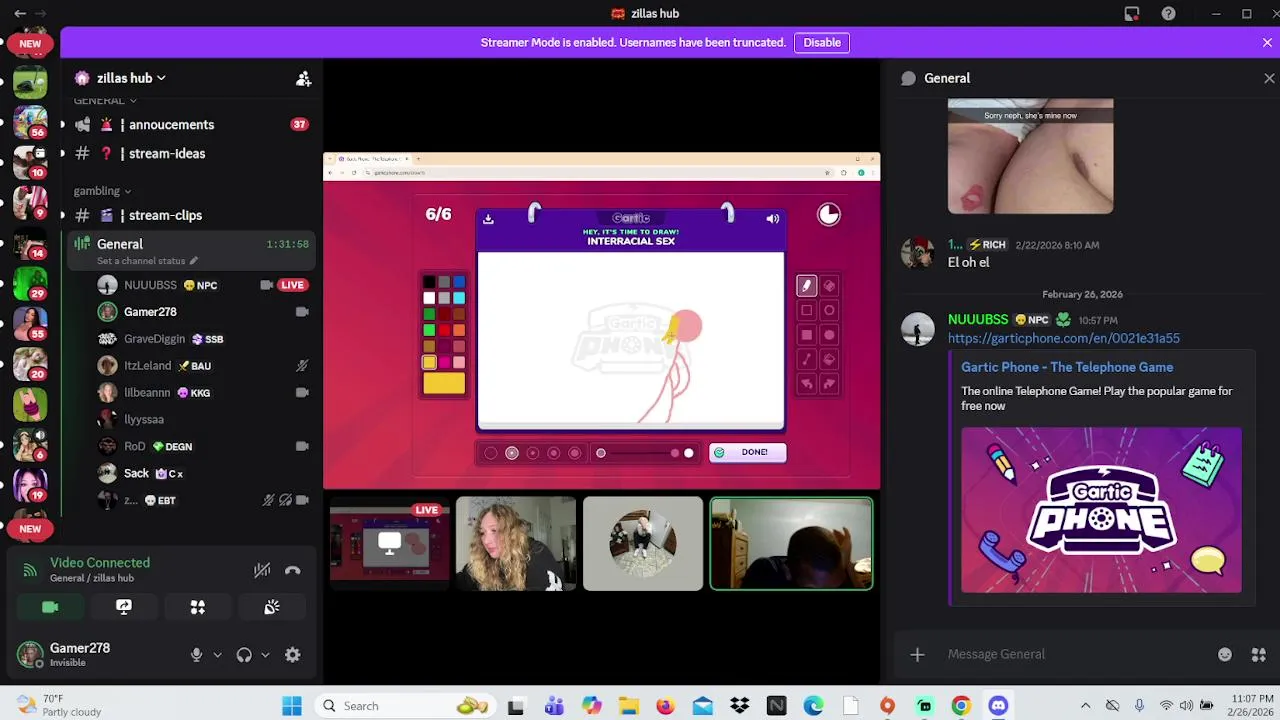
Task: Open the server icon with 56 badge
Action: point(30,122)
